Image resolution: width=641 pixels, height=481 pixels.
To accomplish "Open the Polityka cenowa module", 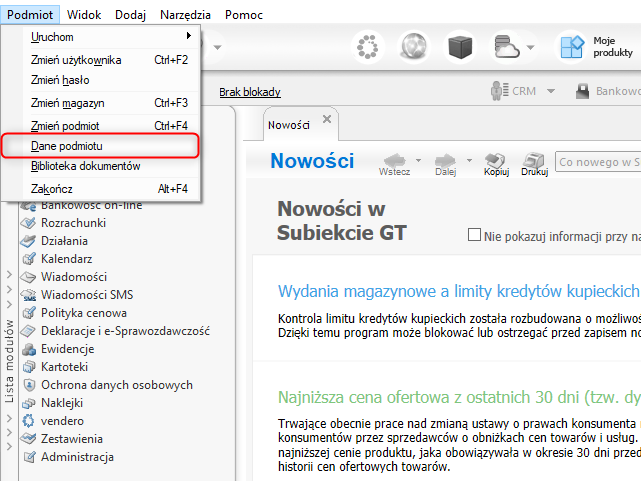I will 84,313.
